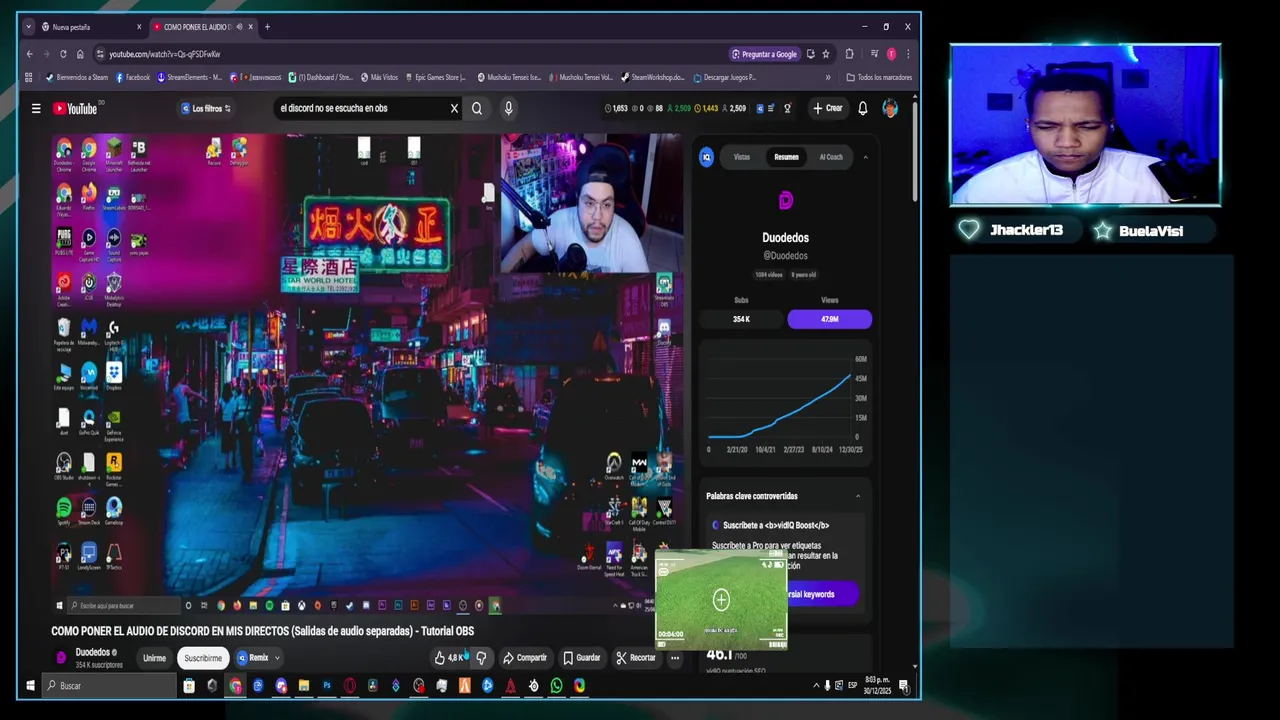Screen dimensions: 1280x720
Task: Open the Bienvenidos a Steam bookmark
Action: 77,77
